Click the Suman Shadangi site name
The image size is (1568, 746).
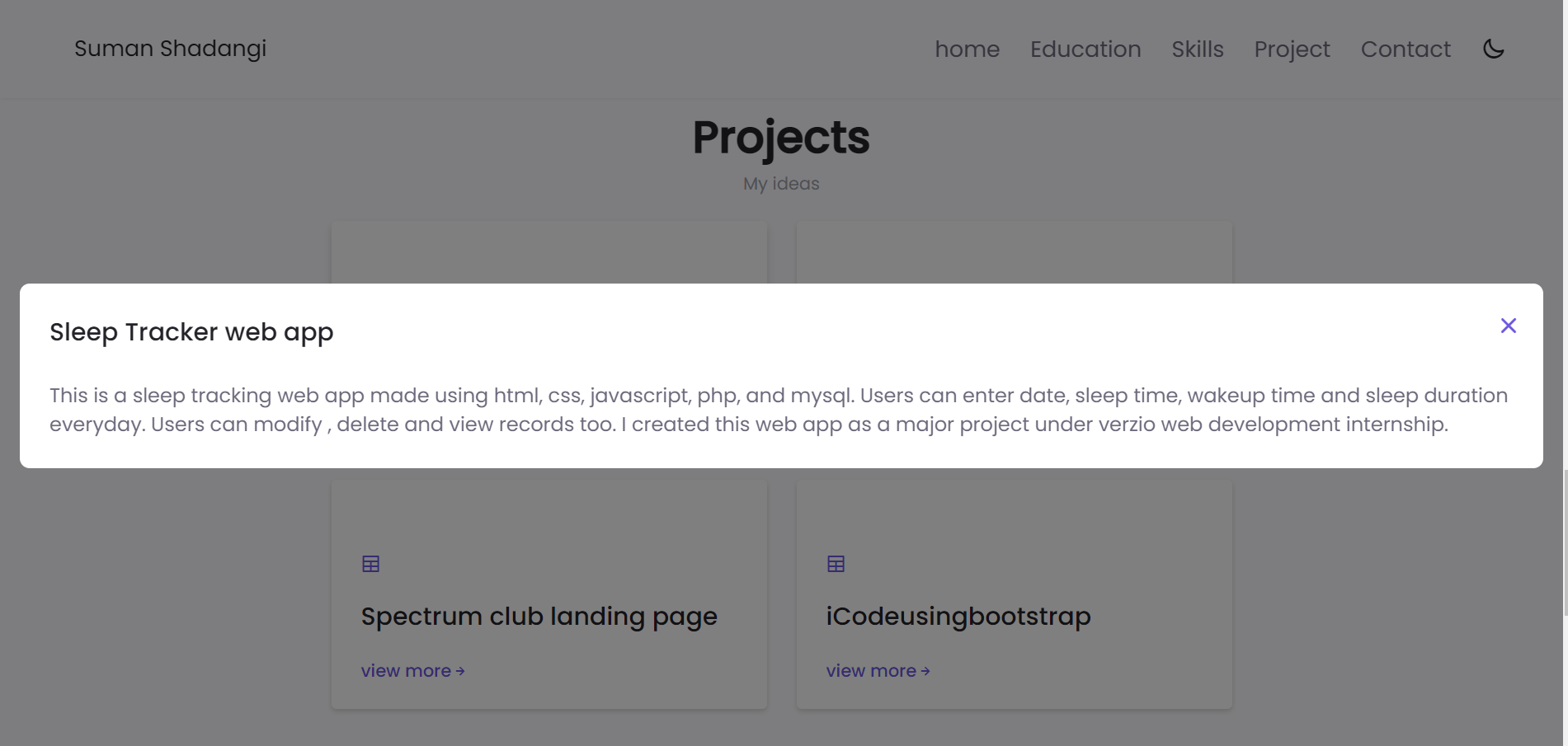coord(170,49)
